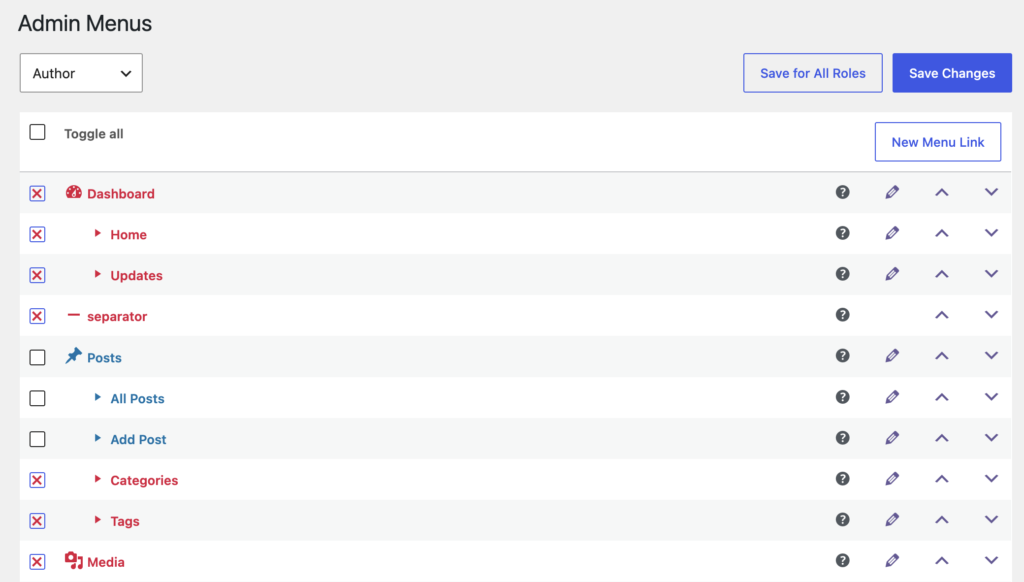
Task: Open help for Posts row
Action: tap(842, 356)
